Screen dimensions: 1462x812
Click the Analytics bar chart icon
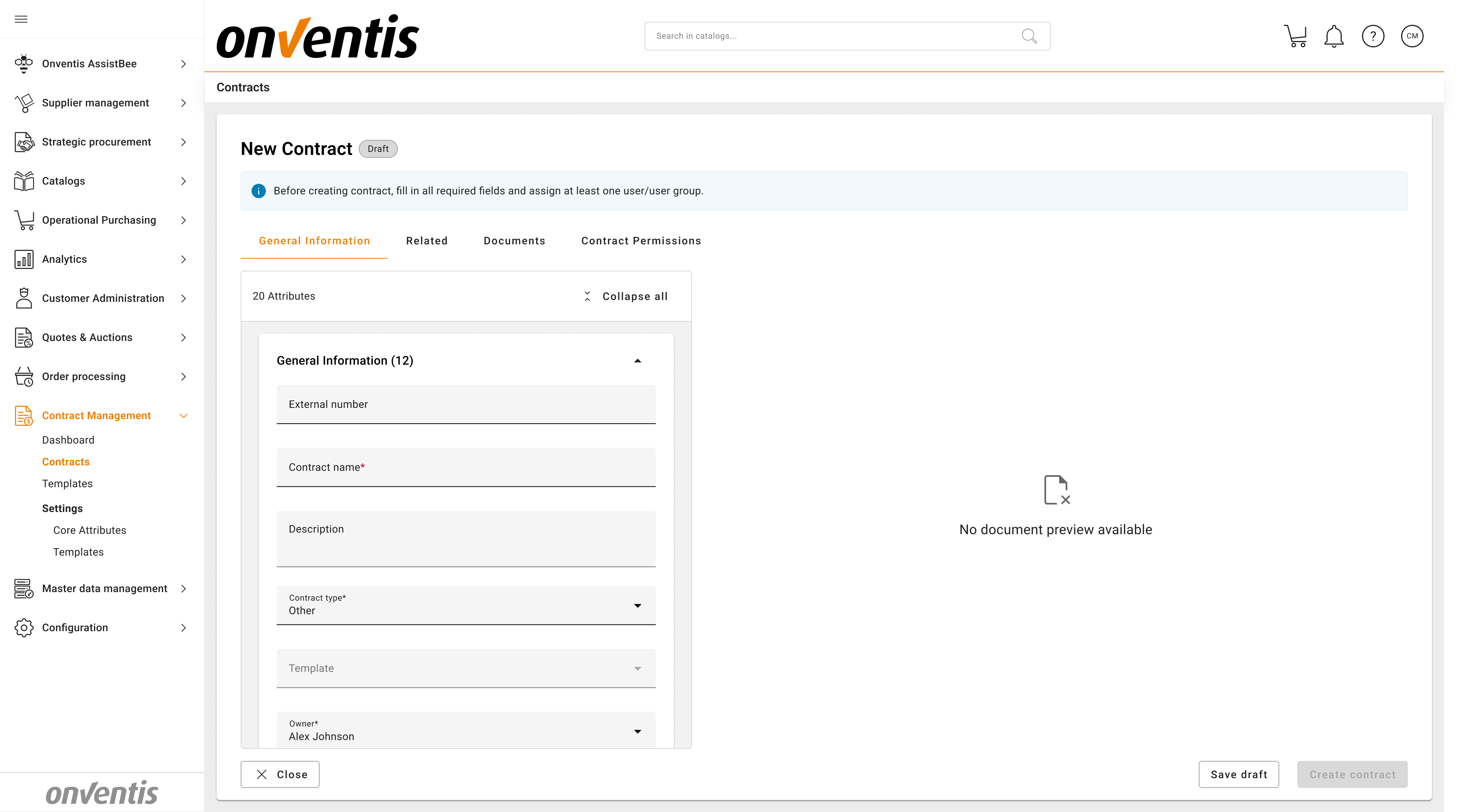click(24, 259)
